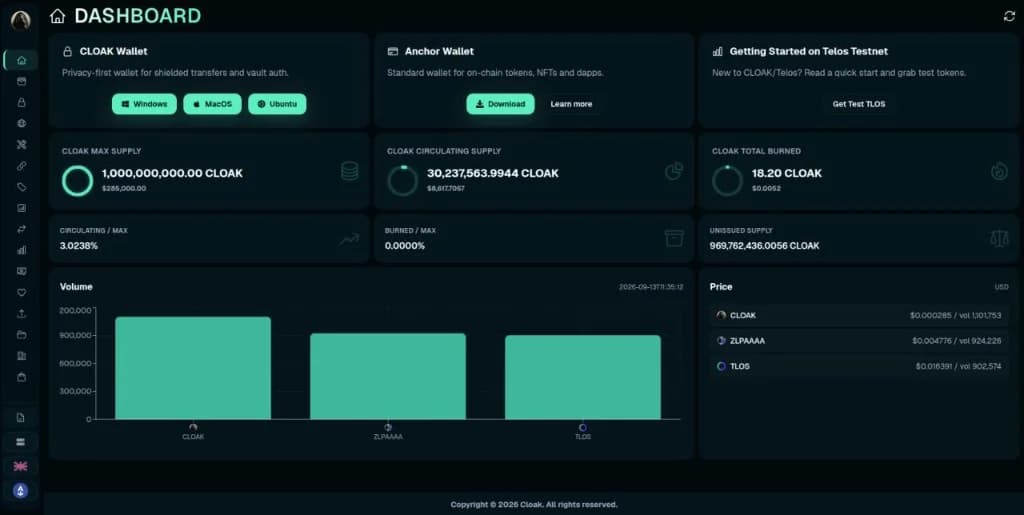The image size is (1024, 515).
Task: Download CLOAK Wallet for Ubuntu
Action: [277, 104]
